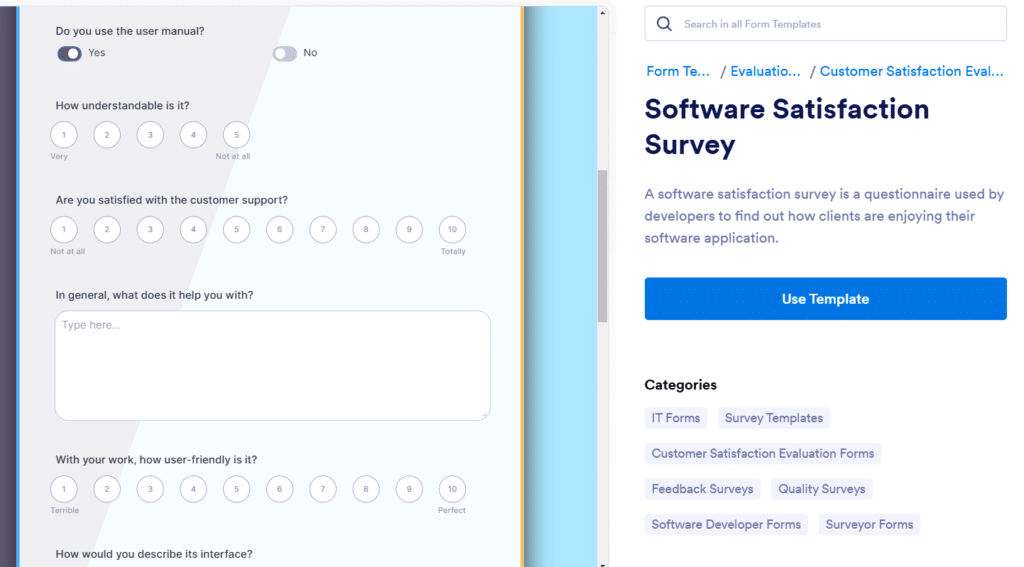Rate customer support satisfaction as 6
1024x567 pixels.
(280, 229)
